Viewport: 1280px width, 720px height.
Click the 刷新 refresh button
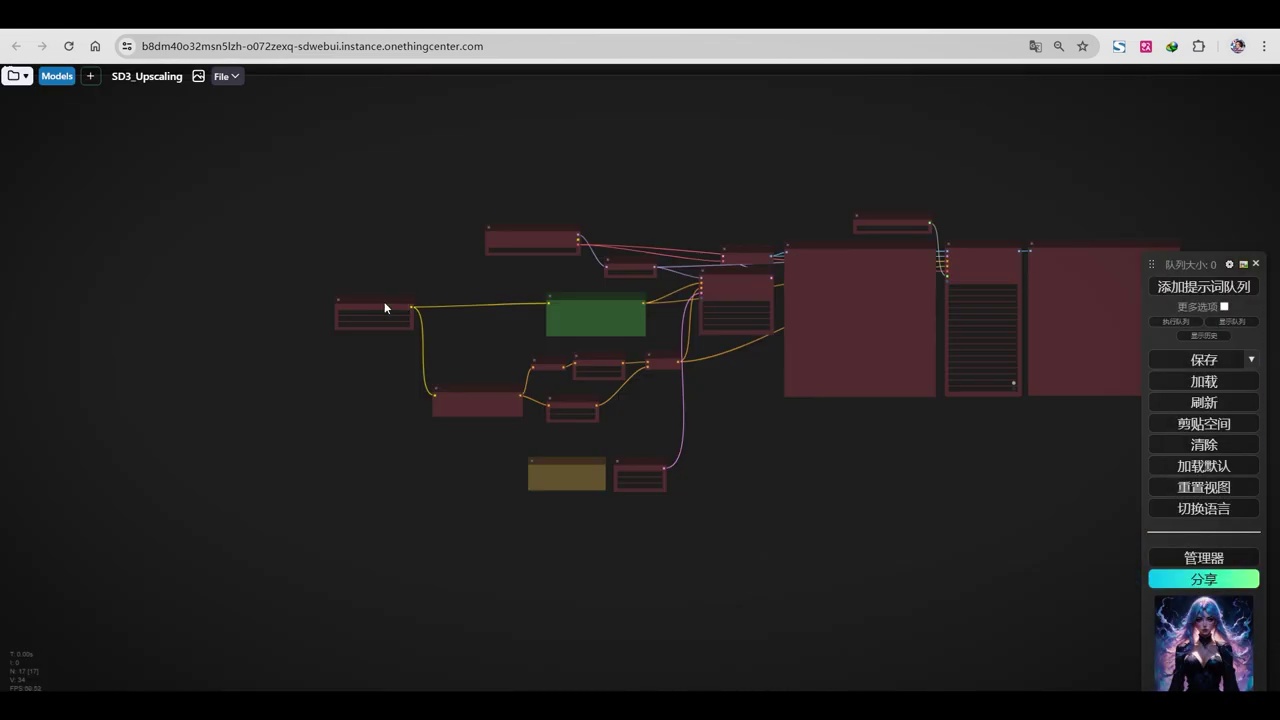(x=1204, y=403)
